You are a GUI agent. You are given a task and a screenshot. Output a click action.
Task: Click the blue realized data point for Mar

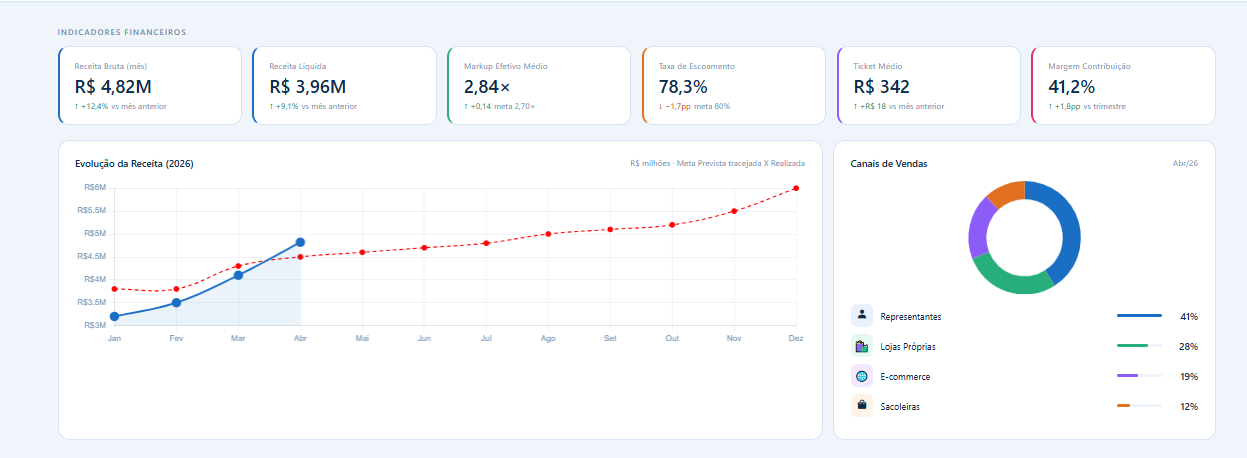coord(238,275)
